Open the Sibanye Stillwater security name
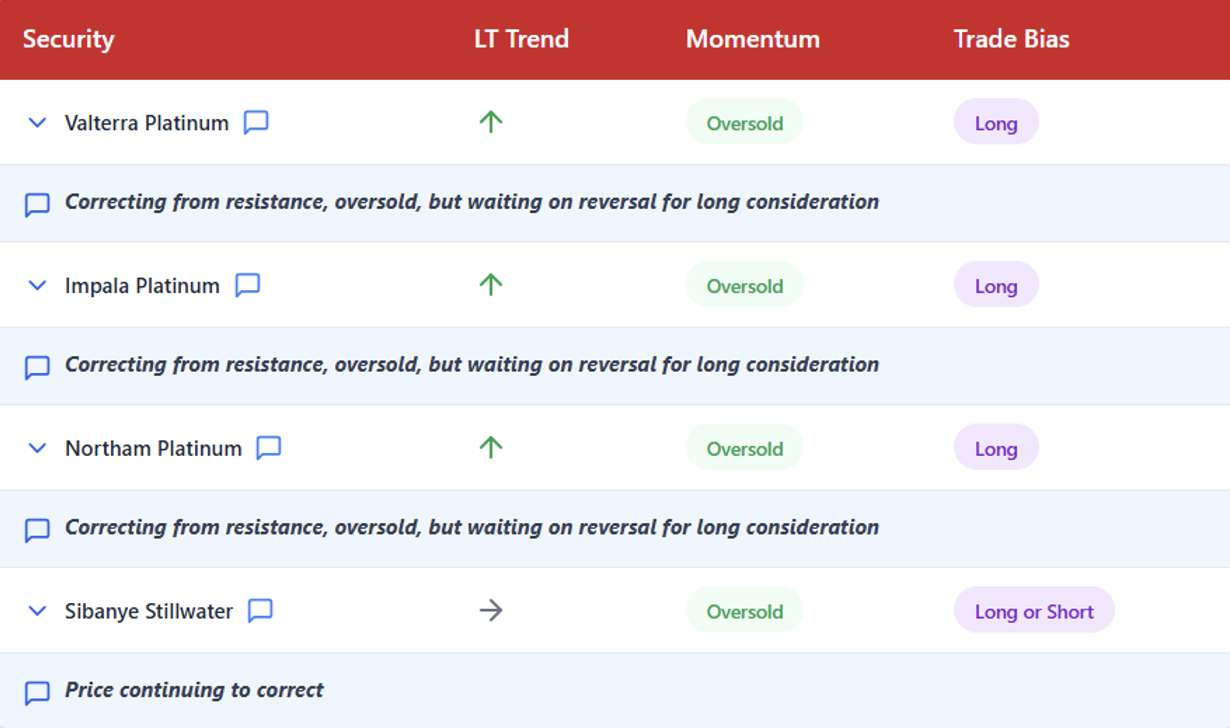The image size is (1230, 728). pyautogui.click(x=149, y=611)
